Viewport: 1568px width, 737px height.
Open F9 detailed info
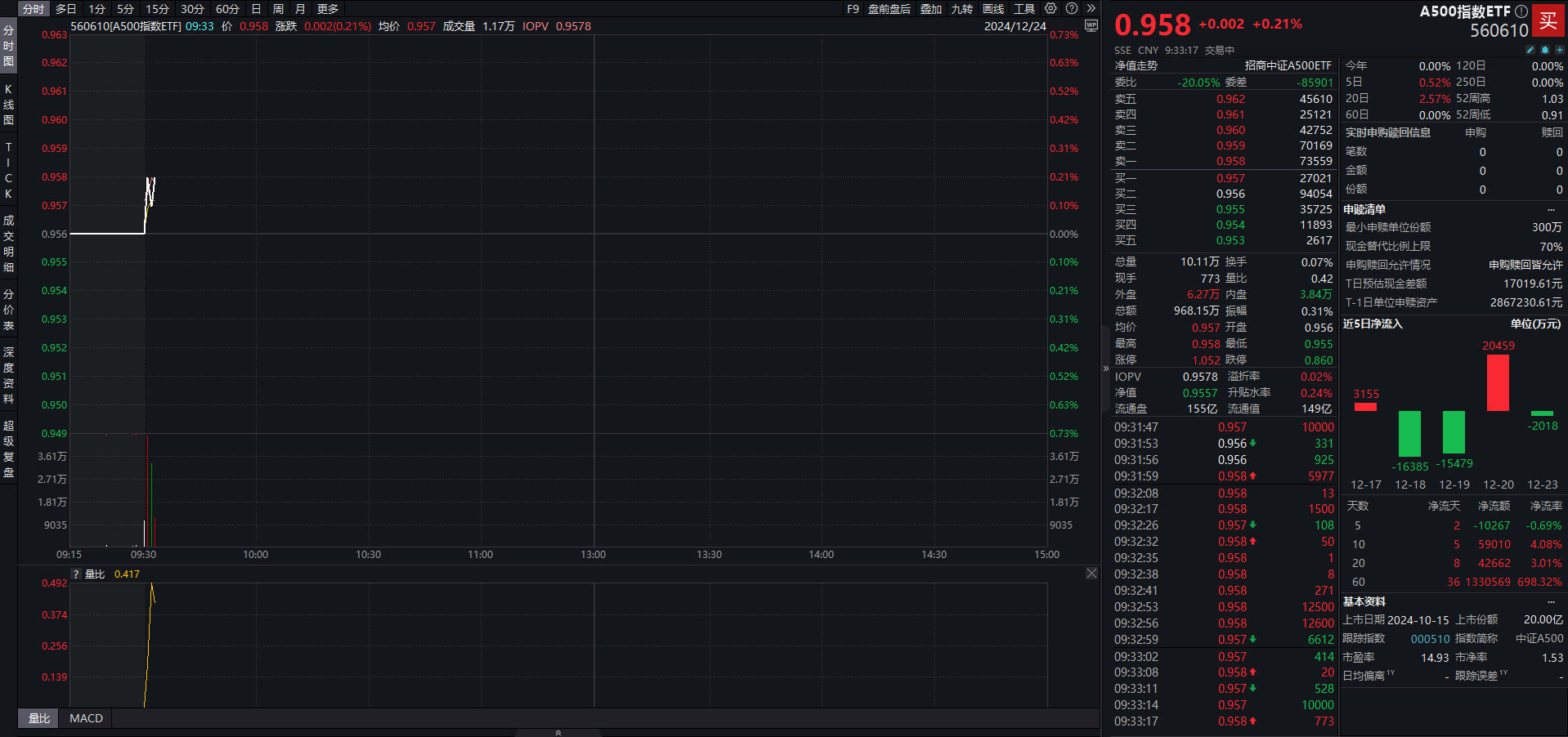pyautogui.click(x=853, y=9)
